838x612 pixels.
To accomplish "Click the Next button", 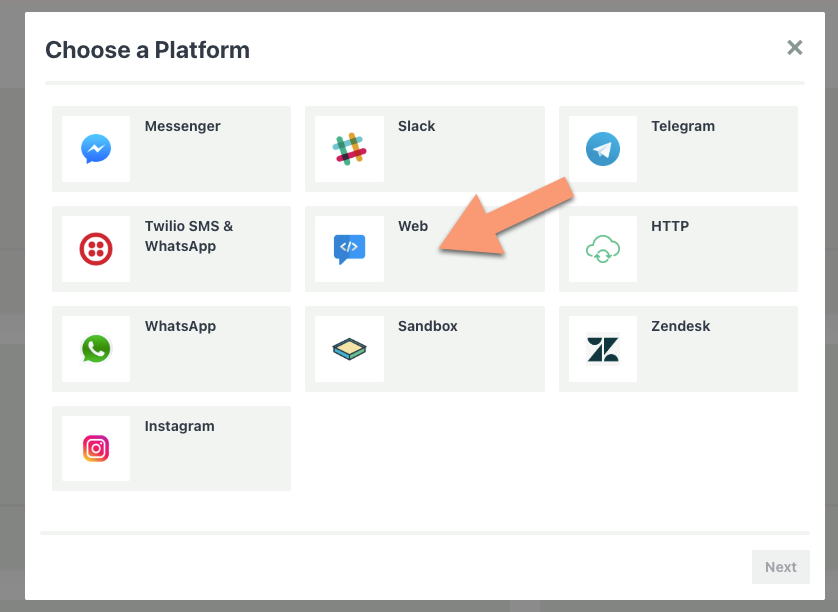I will pos(780,566).
